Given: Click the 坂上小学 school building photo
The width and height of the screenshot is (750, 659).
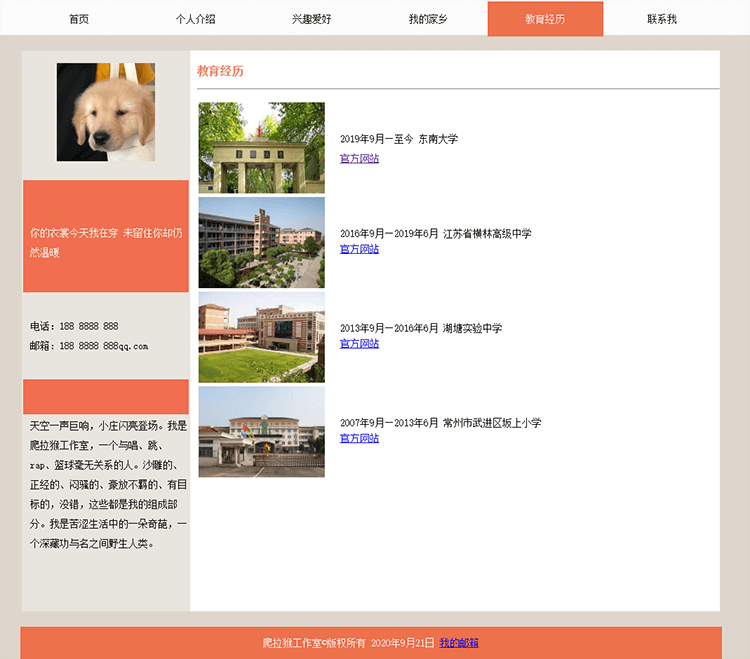Looking at the screenshot, I should (262, 432).
